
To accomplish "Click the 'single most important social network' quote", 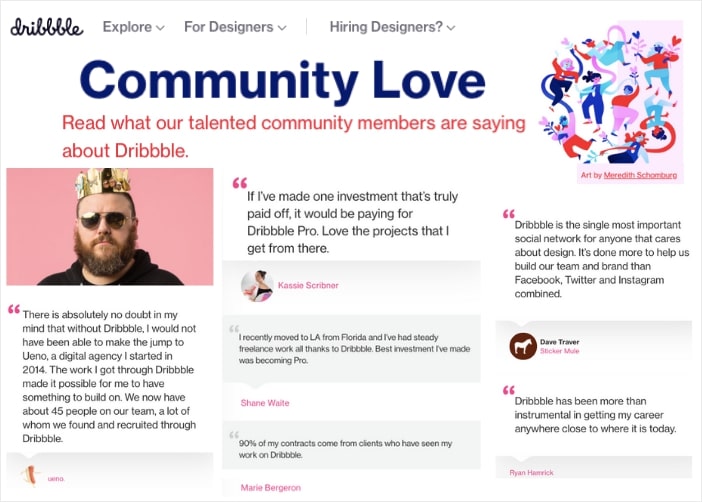I will click(x=602, y=259).
